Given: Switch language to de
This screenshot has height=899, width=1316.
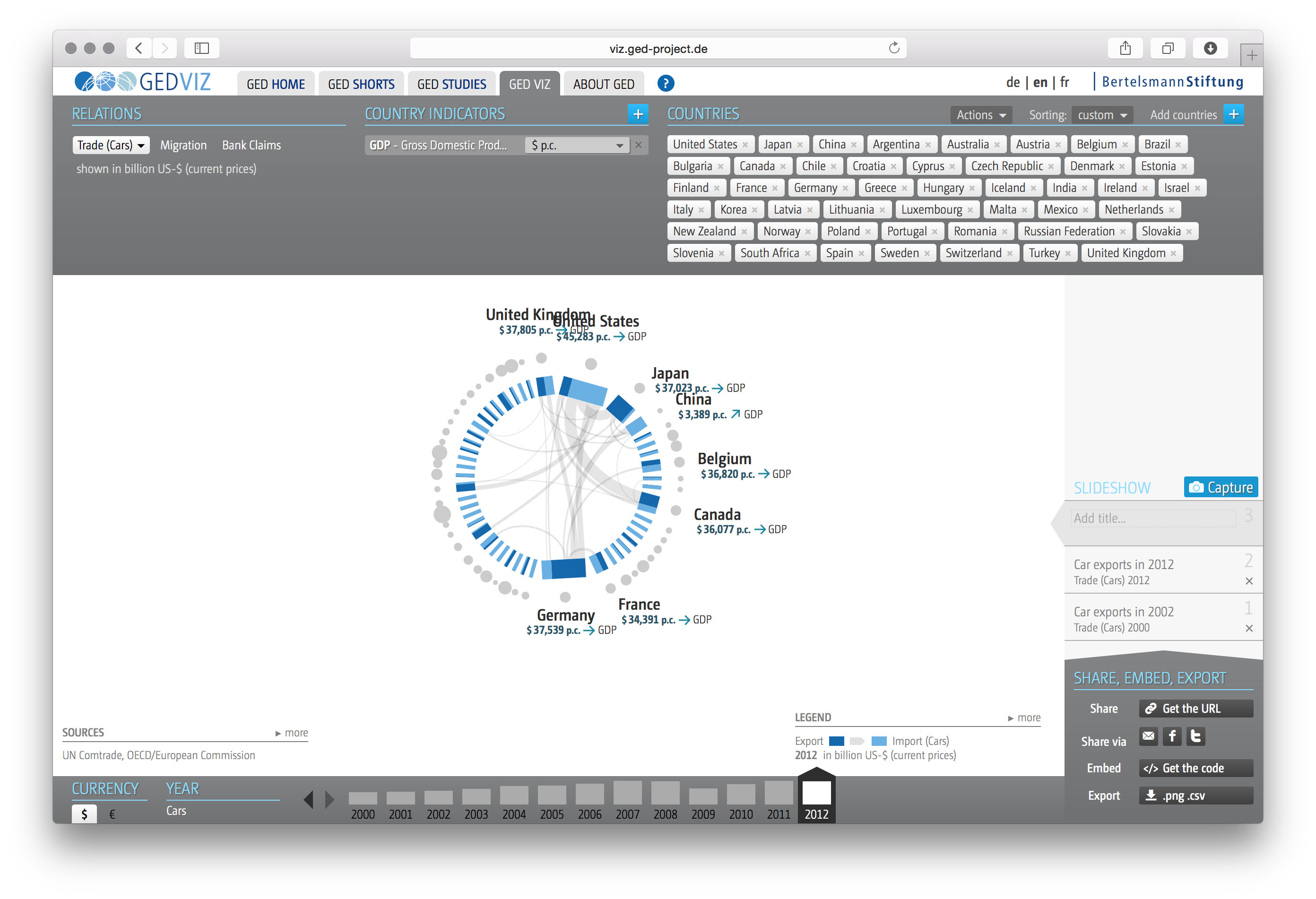Looking at the screenshot, I should coord(1013,83).
